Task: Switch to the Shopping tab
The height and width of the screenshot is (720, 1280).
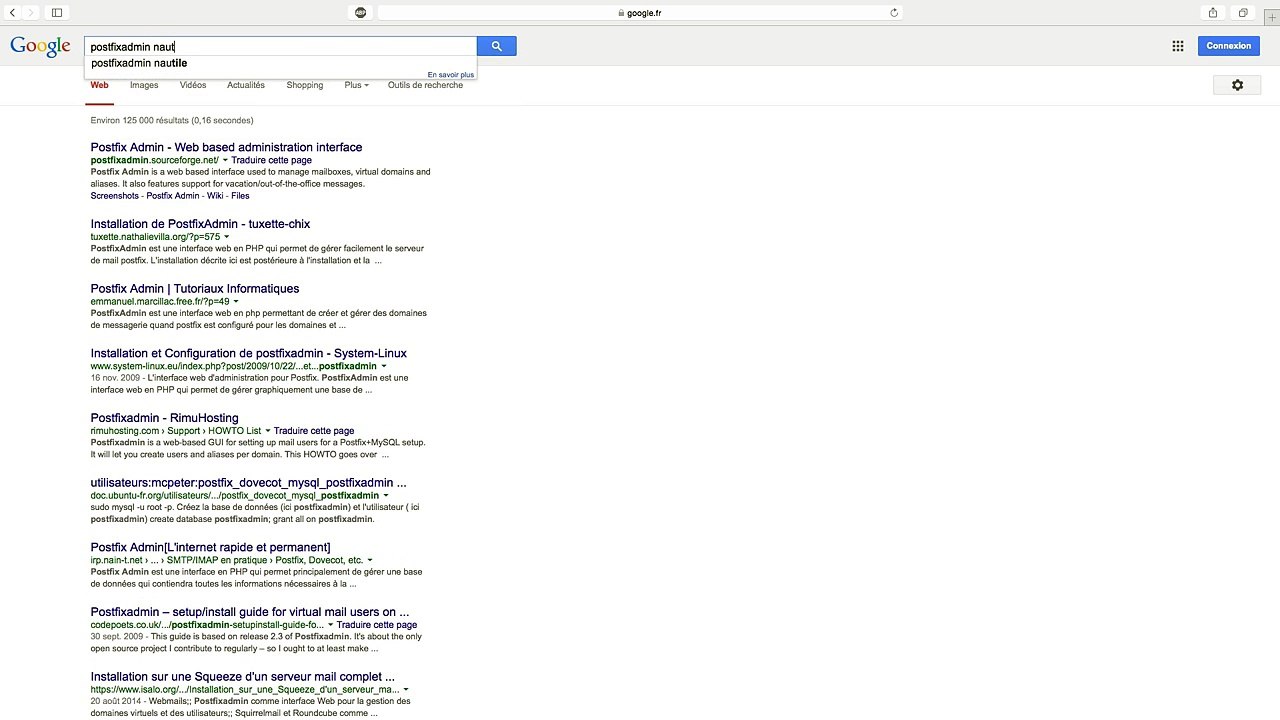Action: pyautogui.click(x=305, y=85)
